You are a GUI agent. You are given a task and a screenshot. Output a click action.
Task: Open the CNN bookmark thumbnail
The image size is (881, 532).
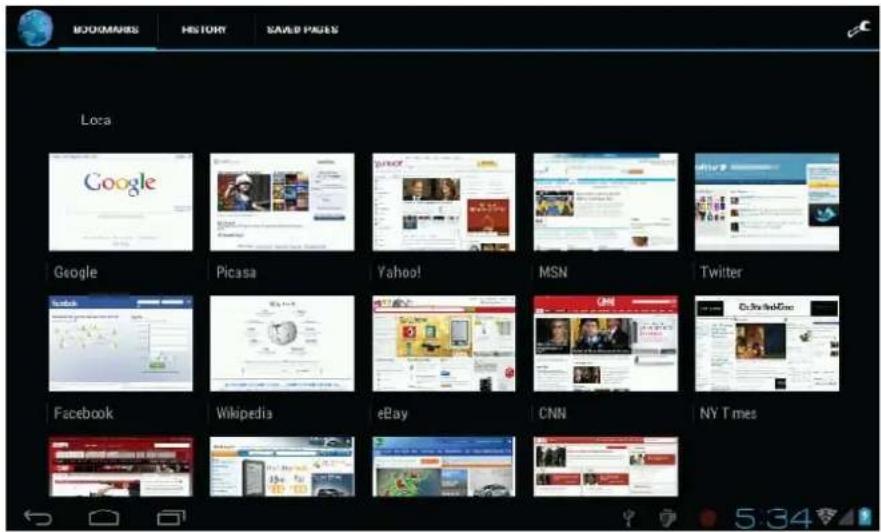(x=606, y=343)
